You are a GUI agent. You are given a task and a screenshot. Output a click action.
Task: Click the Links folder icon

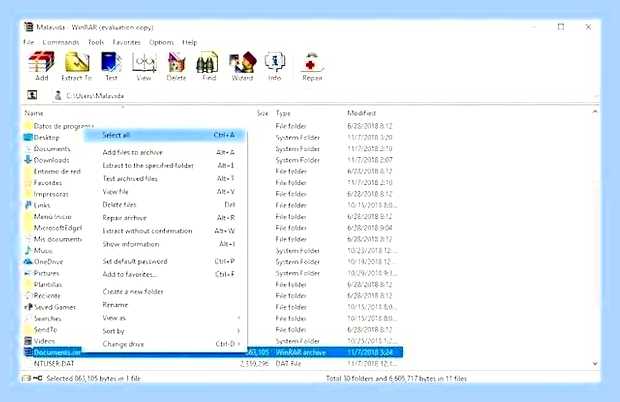tap(28, 205)
